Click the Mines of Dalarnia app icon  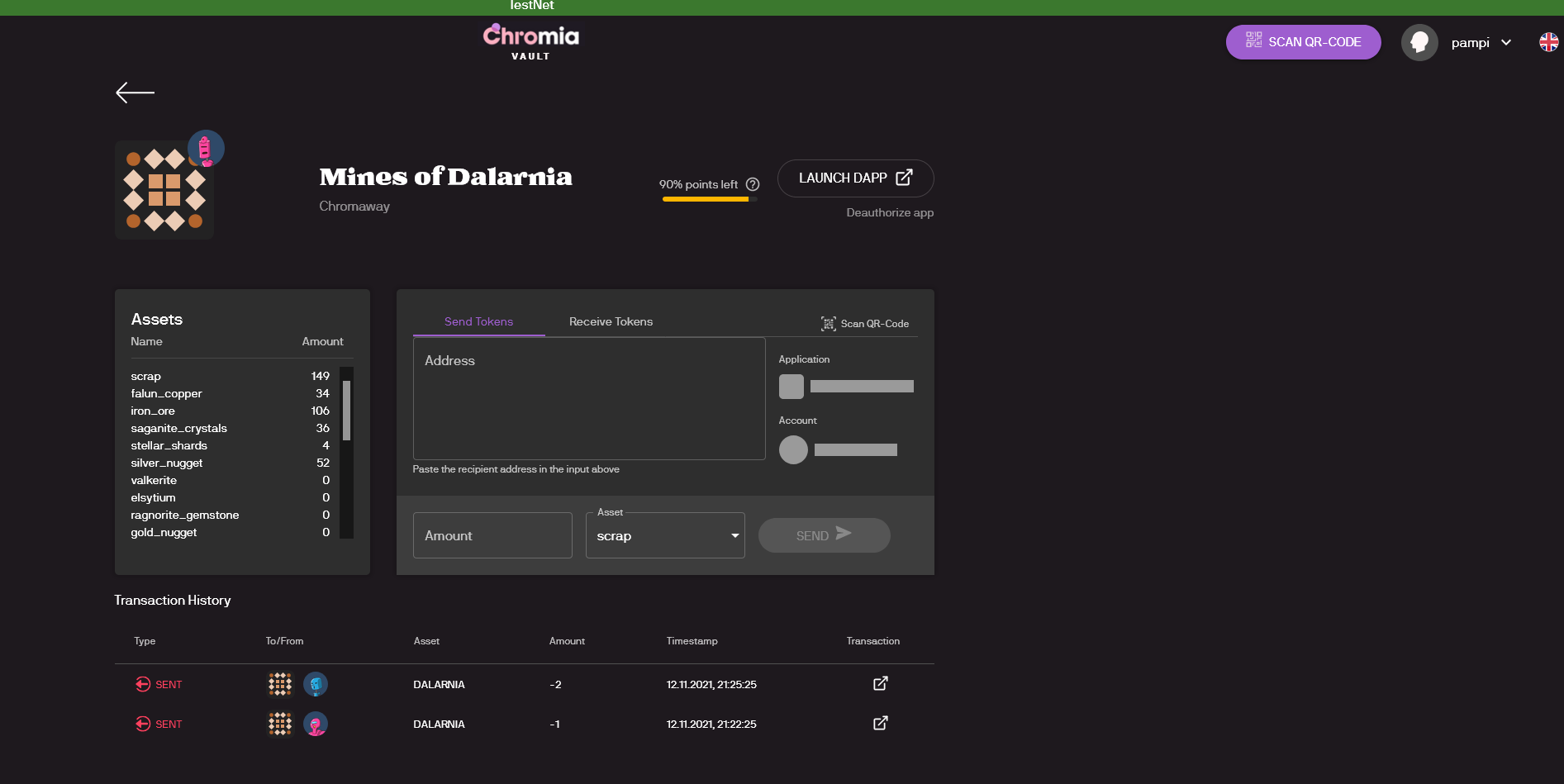coord(164,190)
